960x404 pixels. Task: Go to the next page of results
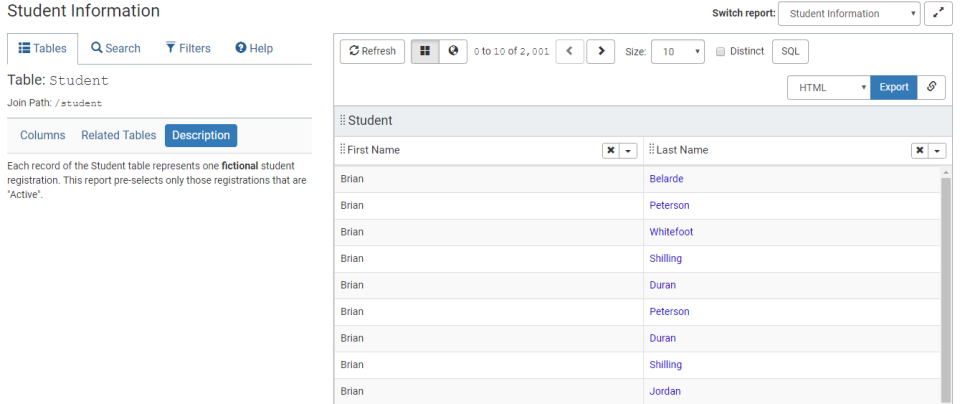click(x=600, y=51)
